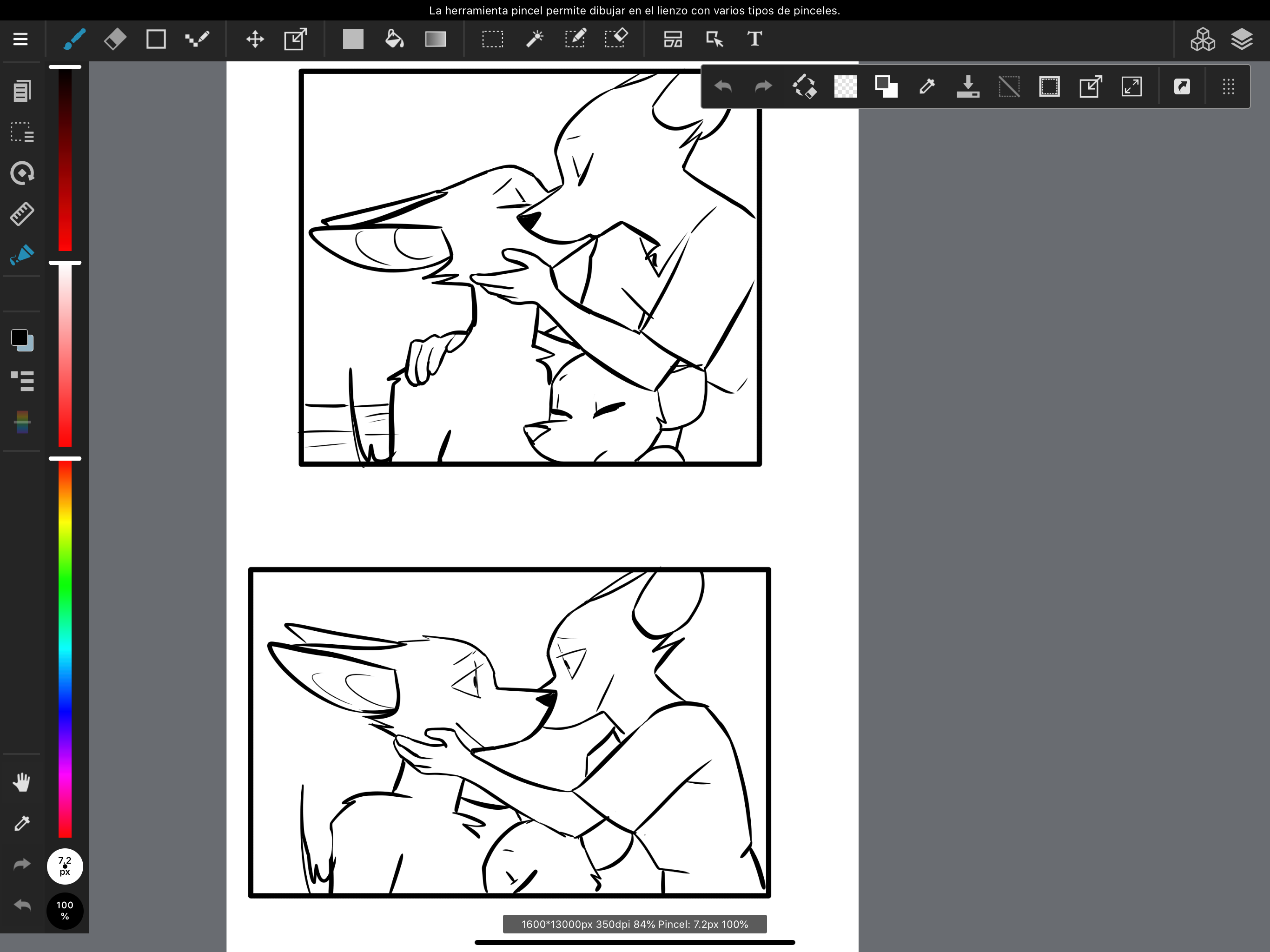The width and height of the screenshot is (1270, 952).
Task: Click the rainbow hue slider bar
Action: tap(65, 649)
